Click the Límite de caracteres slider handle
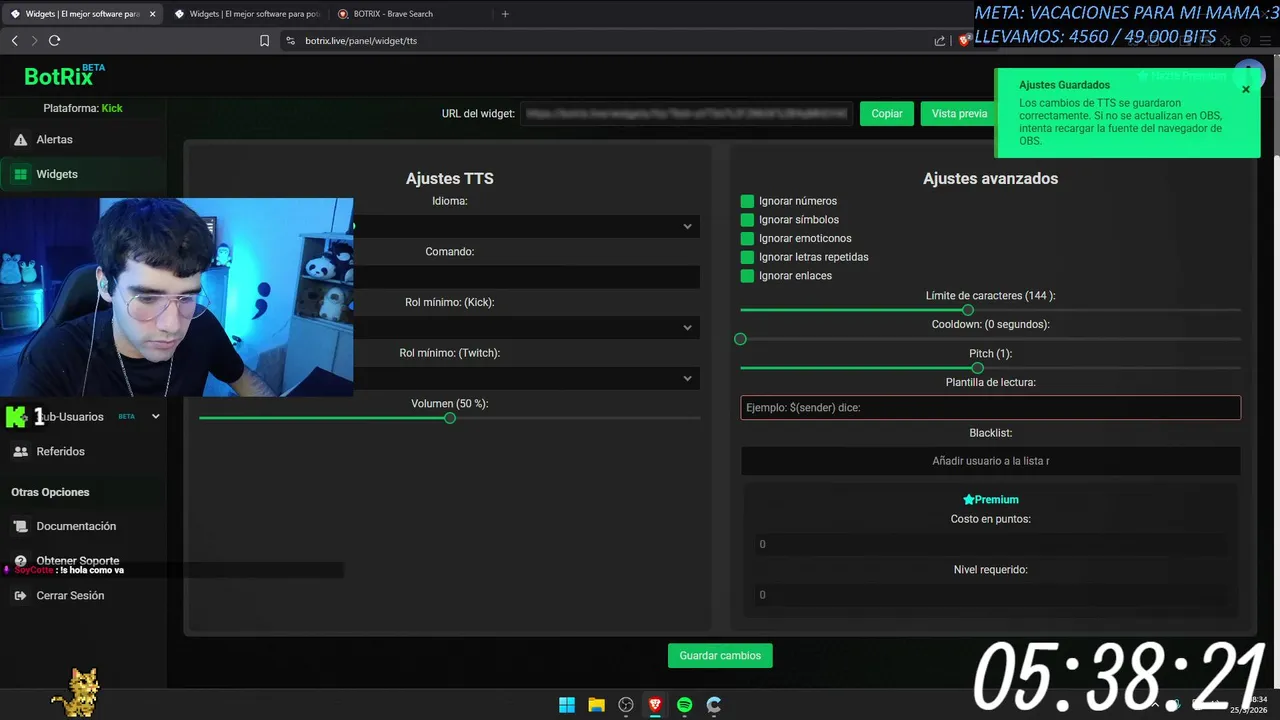This screenshot has width=1280, height=720. tap(968, 310)
